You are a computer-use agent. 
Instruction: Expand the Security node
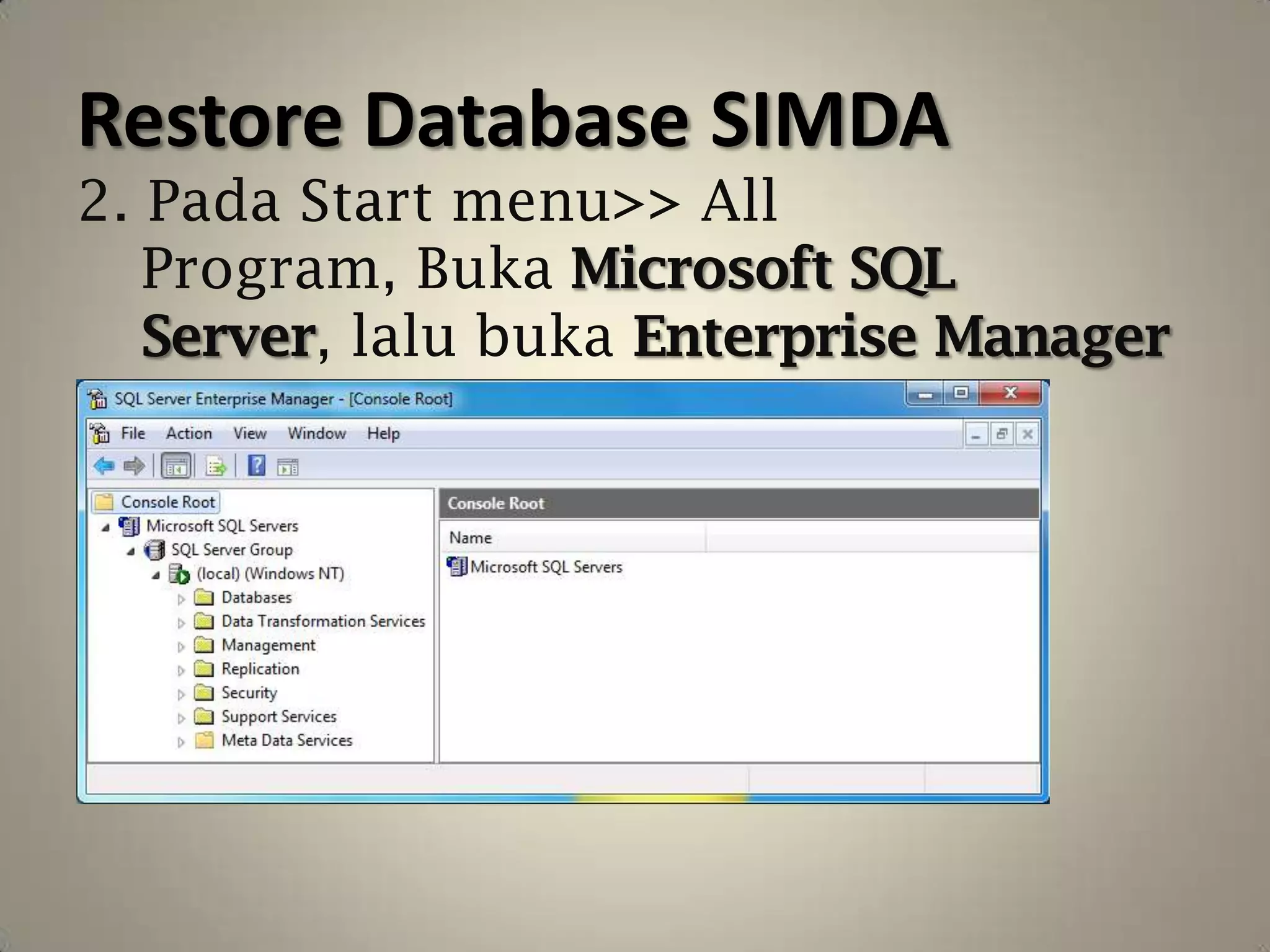point(181,694)
